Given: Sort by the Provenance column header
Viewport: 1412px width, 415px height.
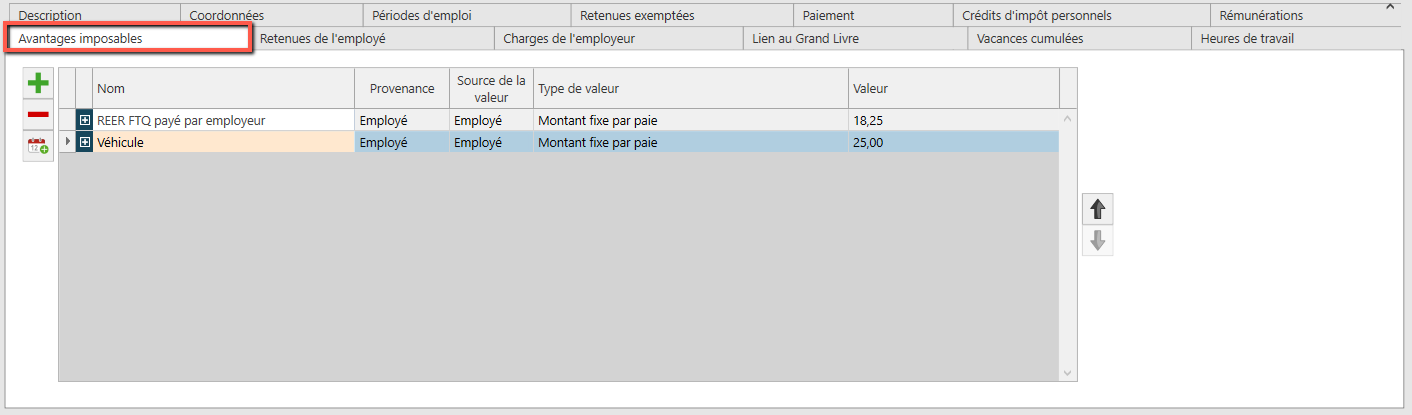Looking at the screenshot, I should click(x=402, y=88).
